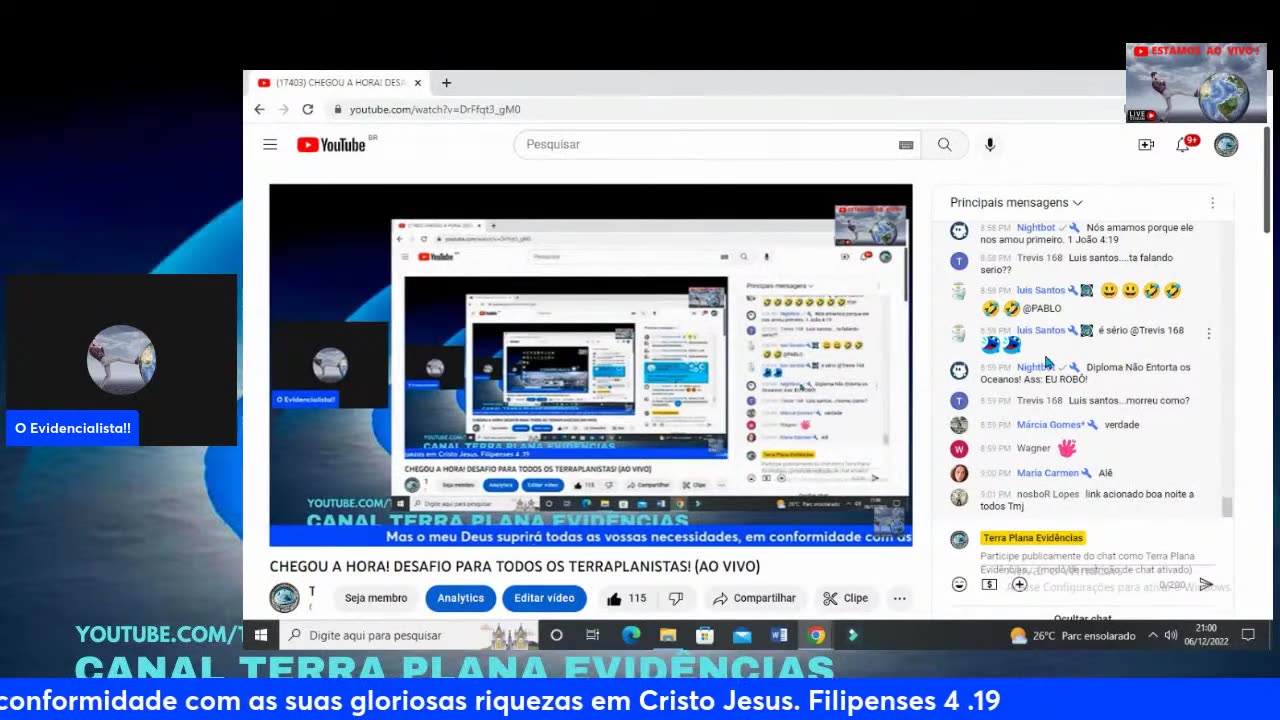
Task: Click the live video player
Action: click(x=590, y=365)
